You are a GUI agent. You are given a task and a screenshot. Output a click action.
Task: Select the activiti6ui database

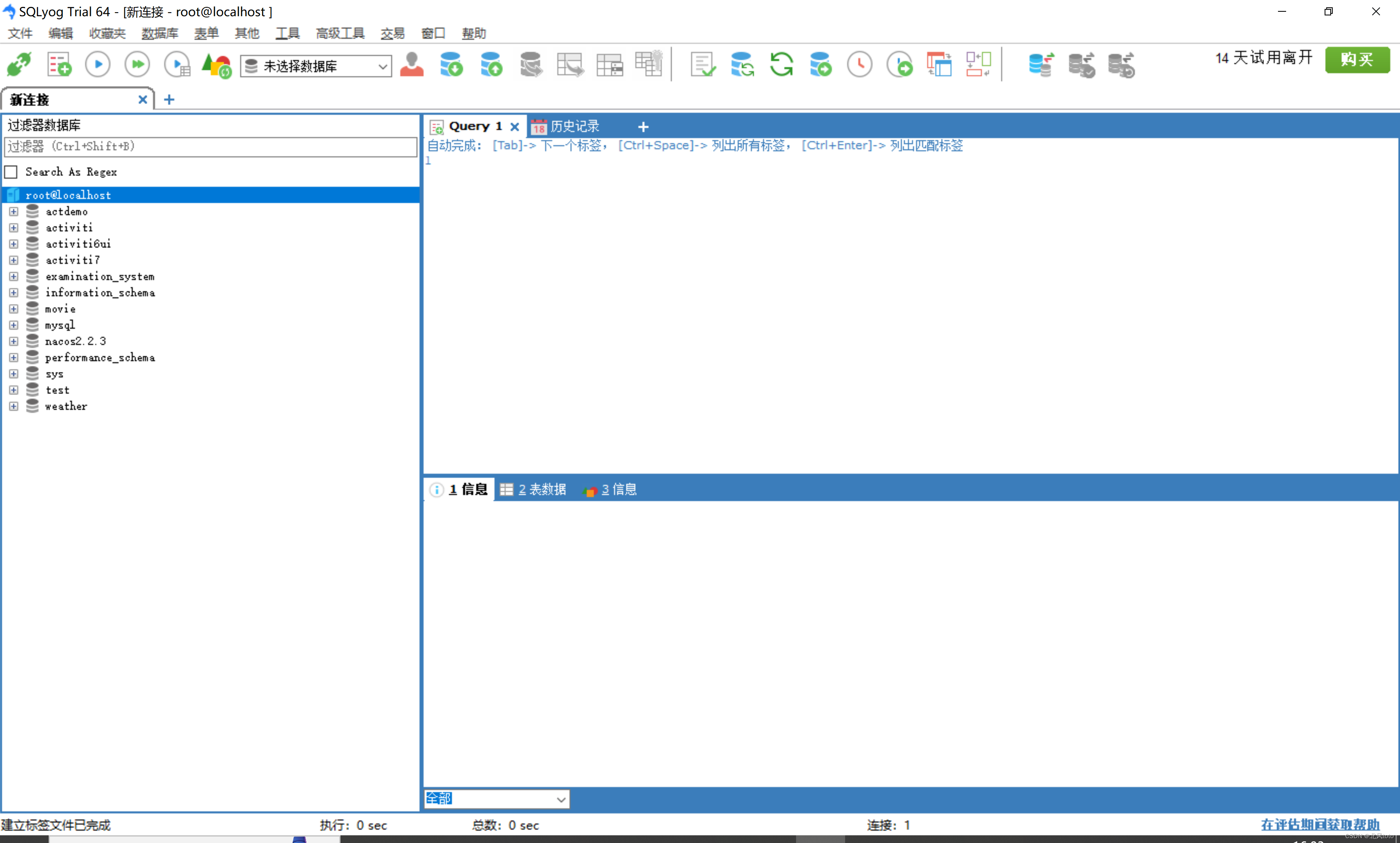pos(78,244)
